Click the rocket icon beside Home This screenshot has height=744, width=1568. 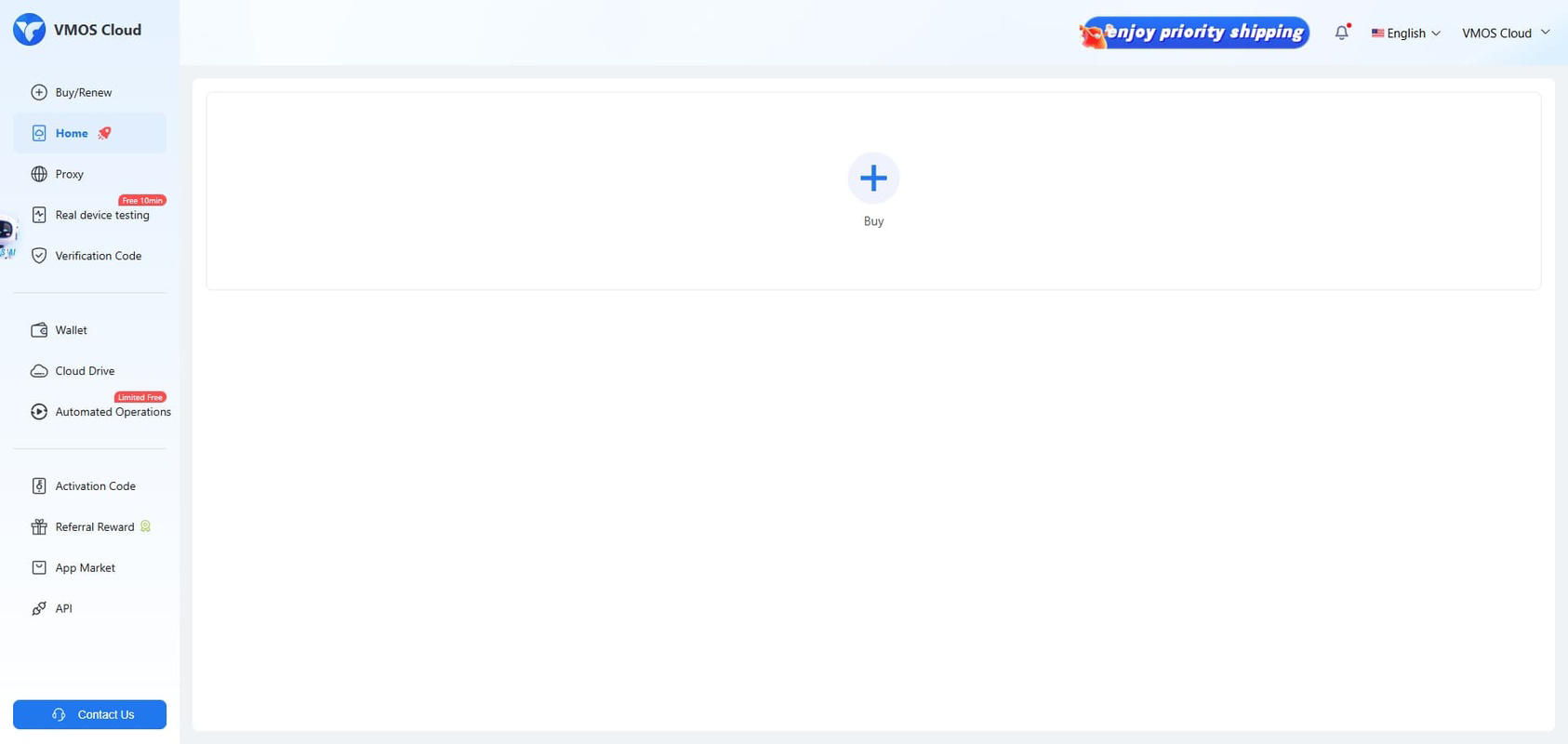(104, 133)
